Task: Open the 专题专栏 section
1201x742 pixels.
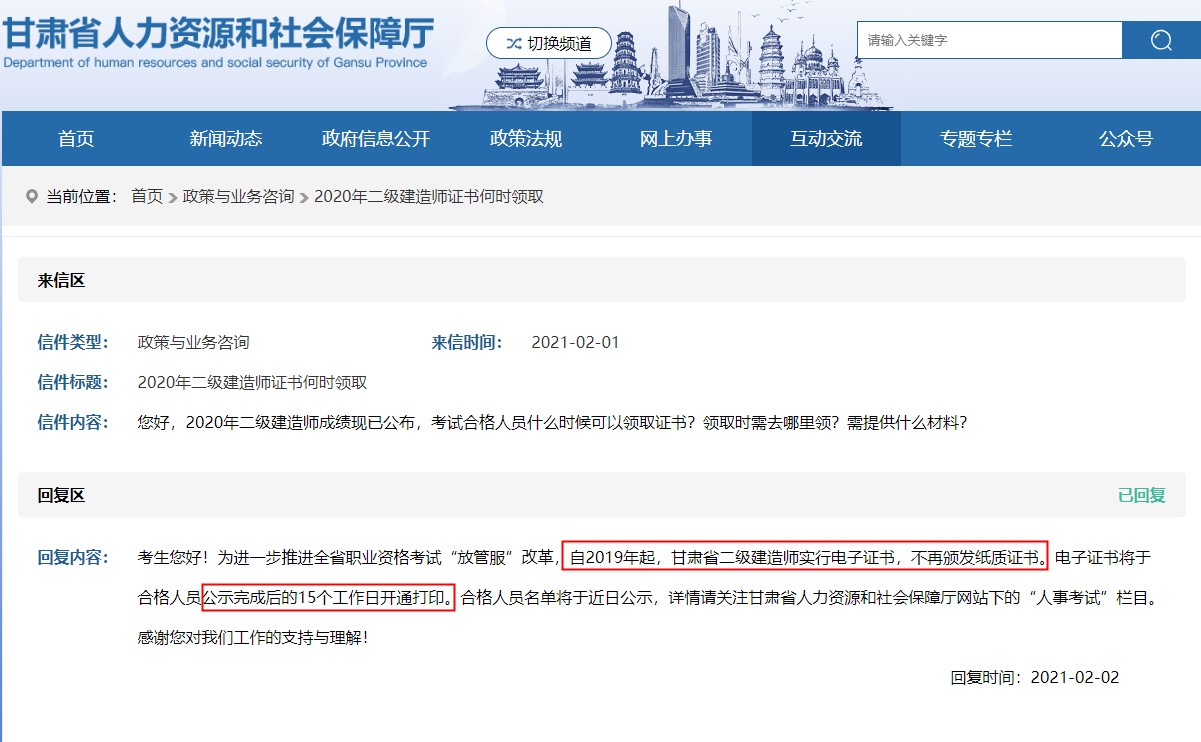Action: 975,139
